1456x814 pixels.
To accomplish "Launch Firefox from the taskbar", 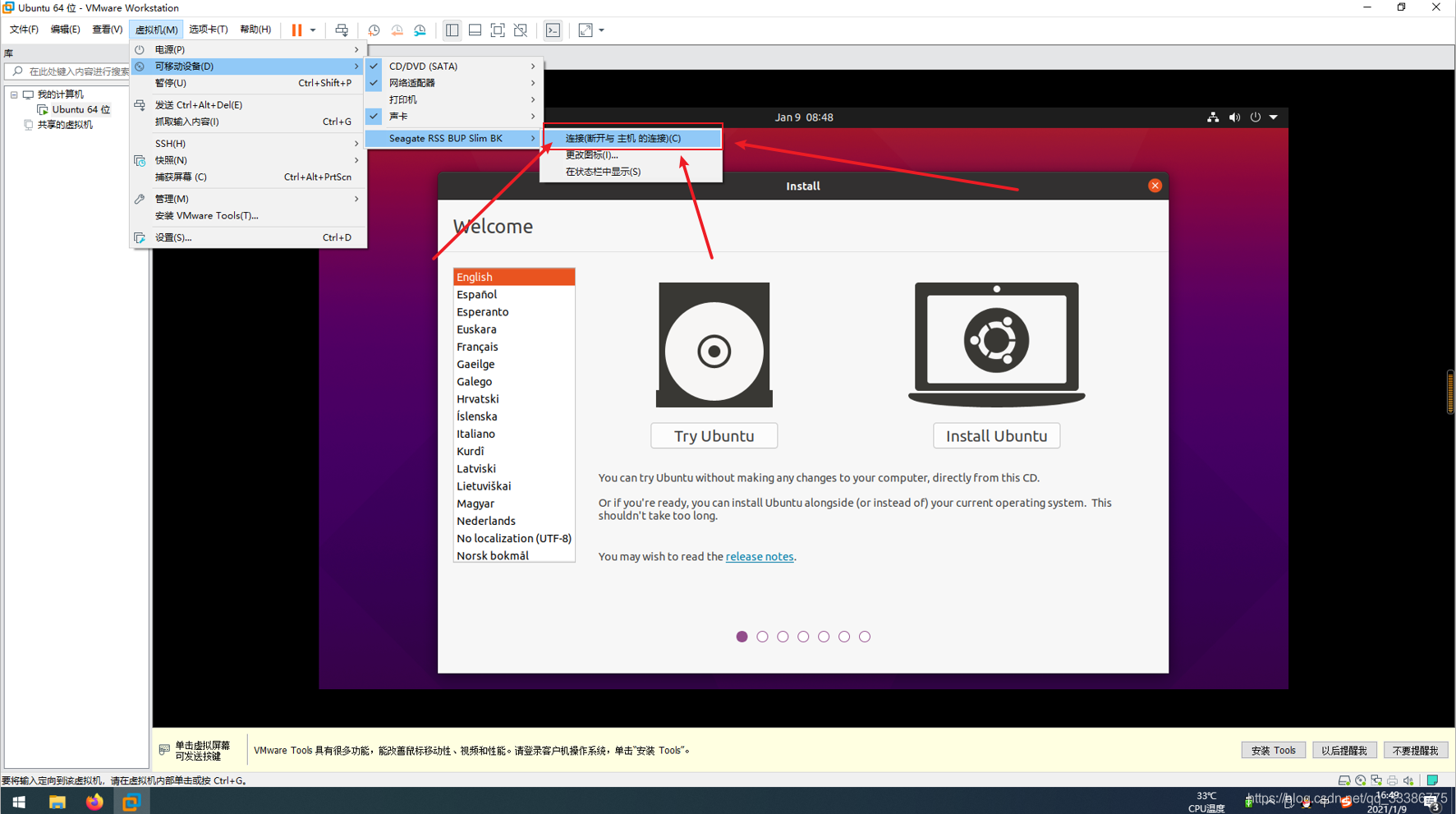I will pyautogui.click(x=94, y=802).
